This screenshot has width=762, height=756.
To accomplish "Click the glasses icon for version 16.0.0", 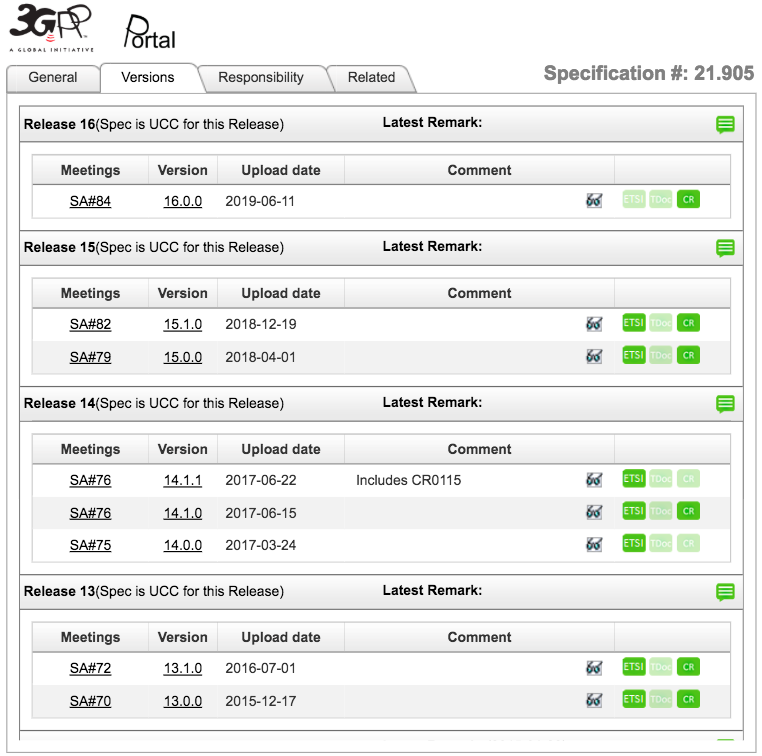I will click(594, 200).
